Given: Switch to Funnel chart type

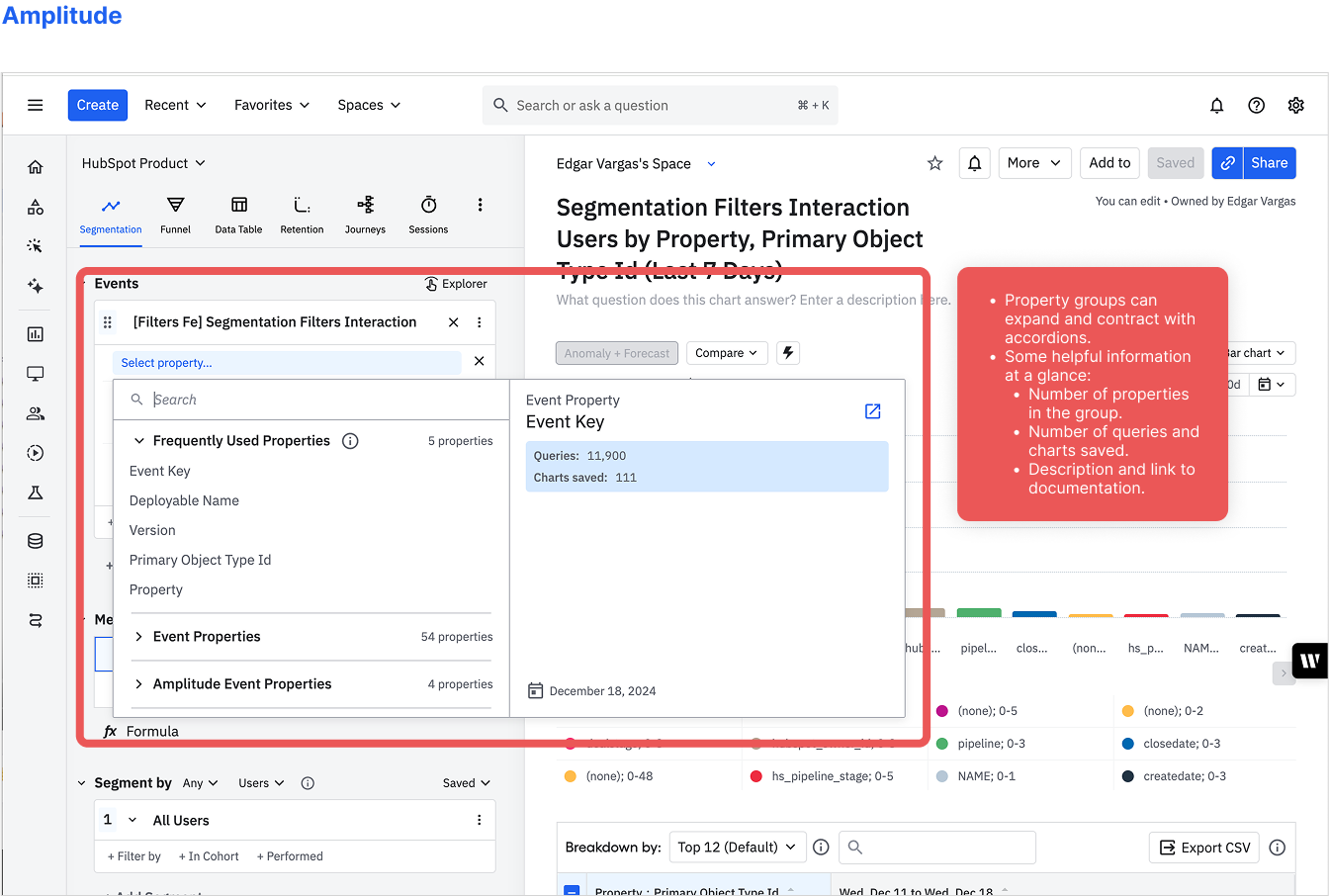Looking at the screenshot, I should click(175, 216).
